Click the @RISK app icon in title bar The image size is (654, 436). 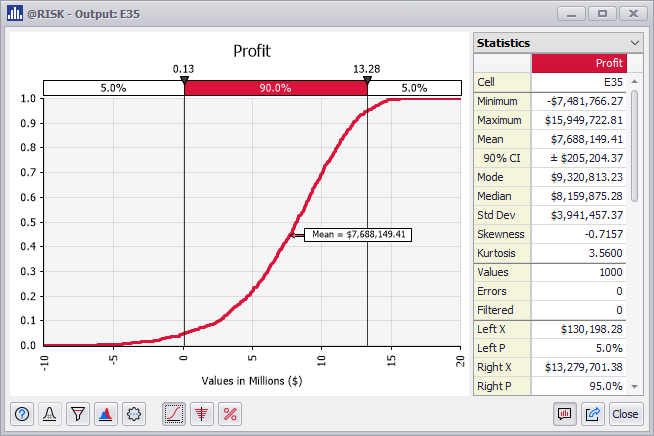click(x=15, y=14)
